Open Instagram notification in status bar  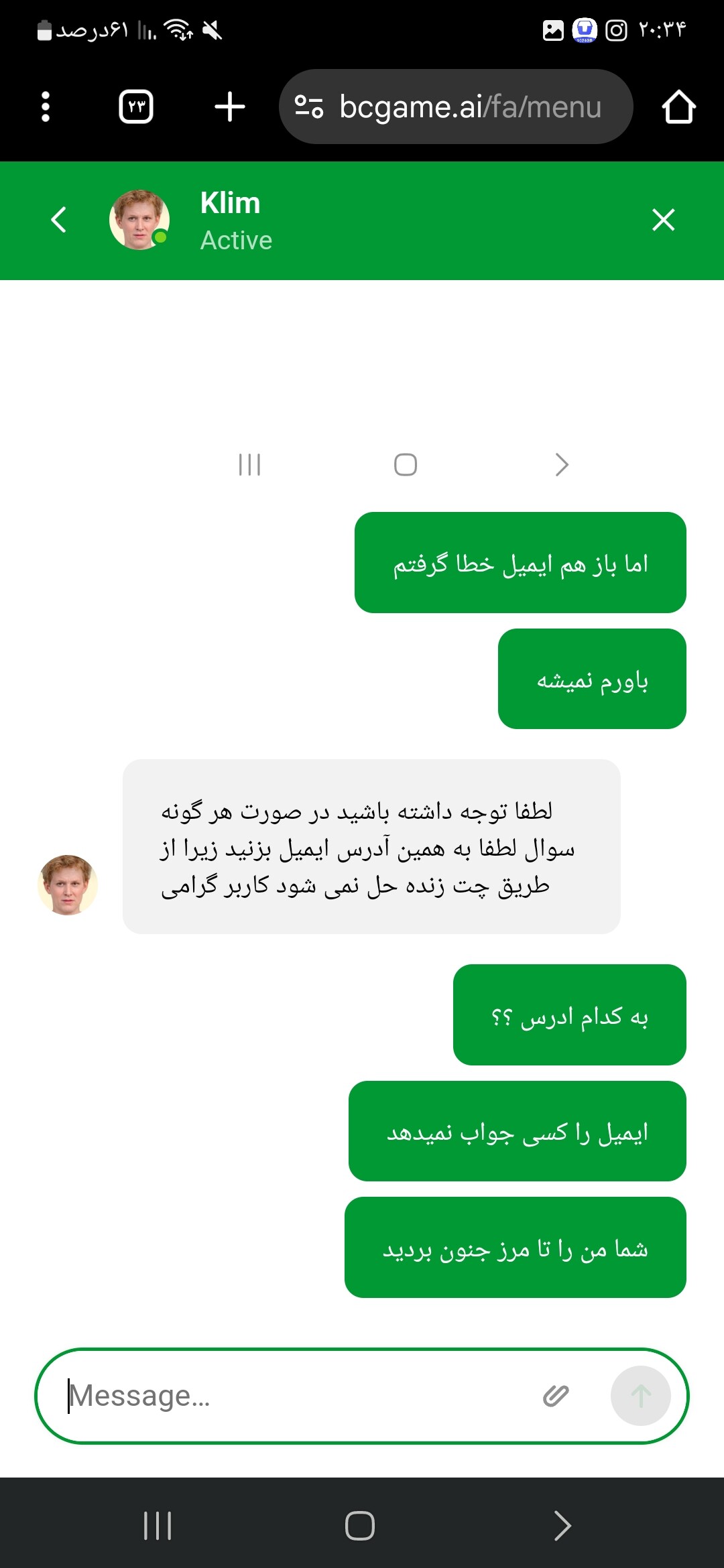pos(616,30)
